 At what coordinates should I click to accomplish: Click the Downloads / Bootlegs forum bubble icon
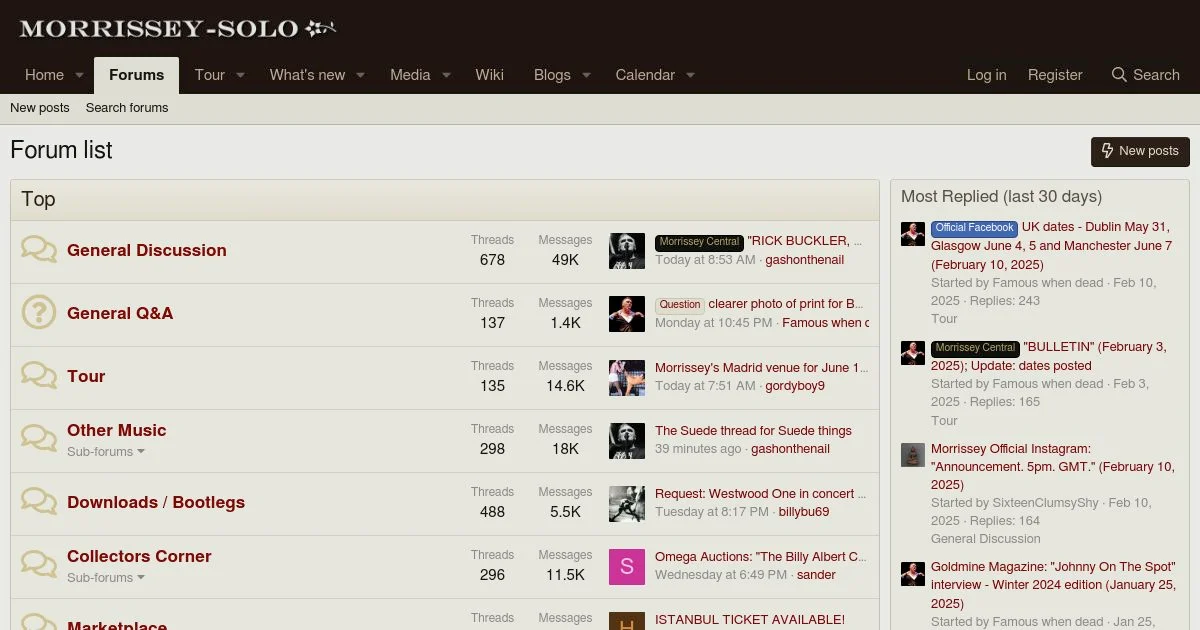coord(39,502)
